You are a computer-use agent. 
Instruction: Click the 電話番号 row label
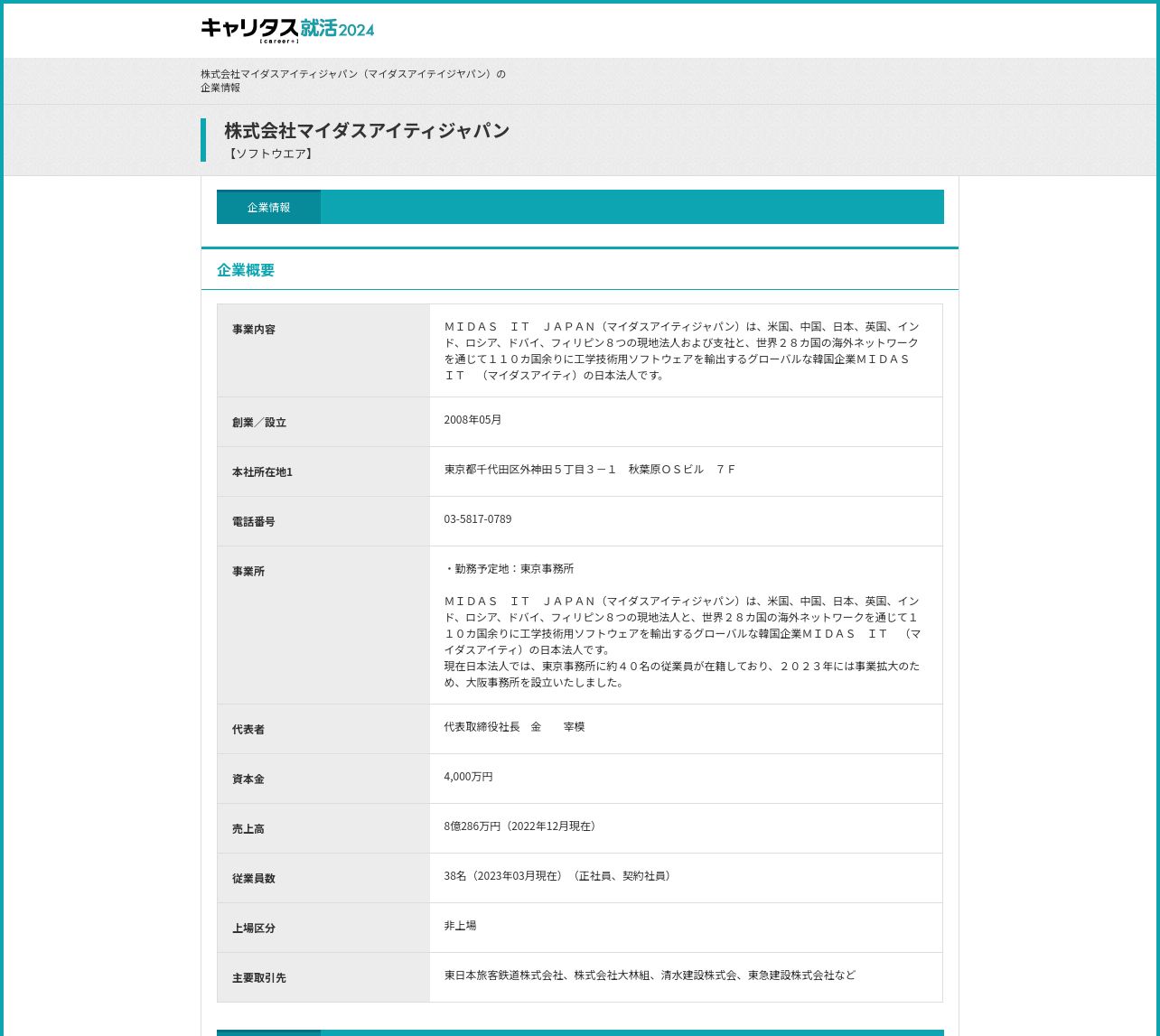[254, 522]
